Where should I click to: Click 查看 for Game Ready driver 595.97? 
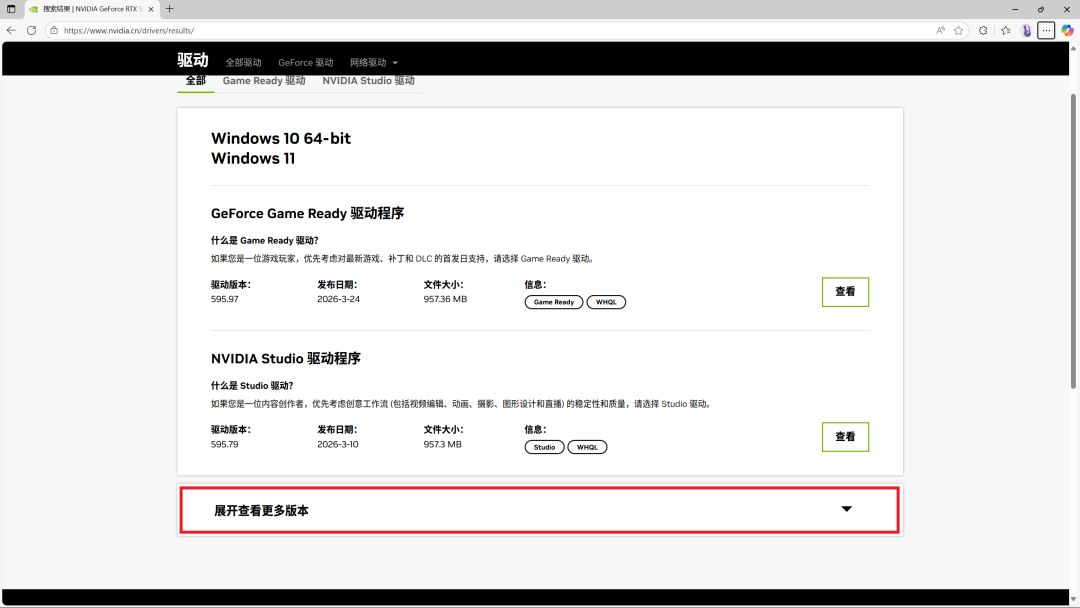845,292
